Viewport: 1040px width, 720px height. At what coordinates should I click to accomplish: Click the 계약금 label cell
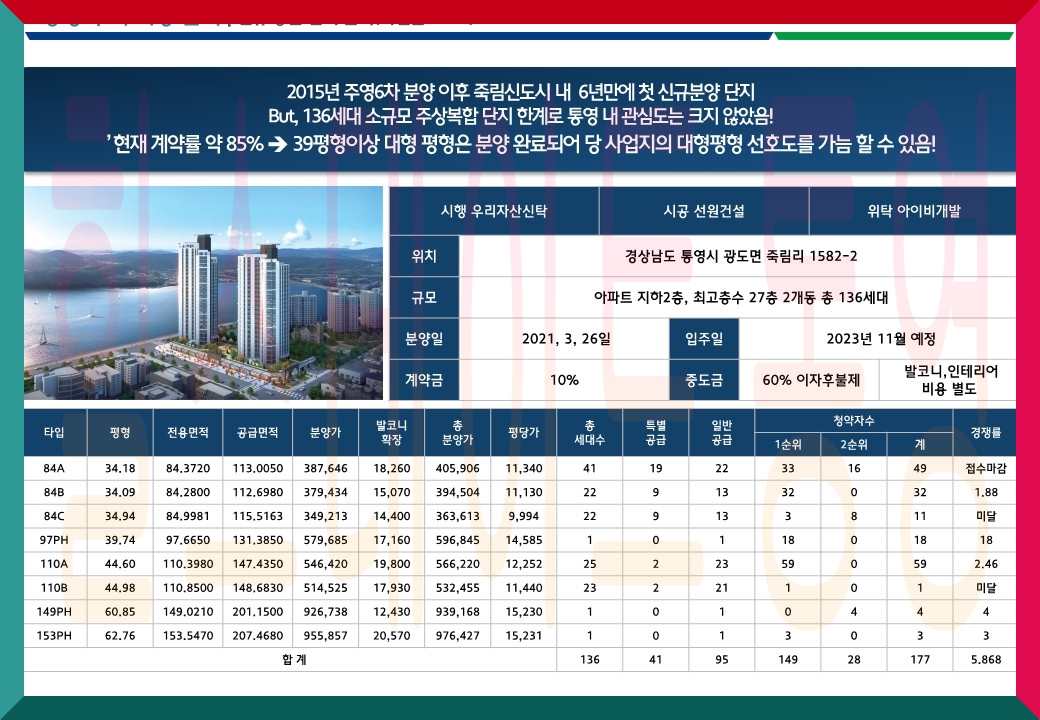tap(424, 380)
